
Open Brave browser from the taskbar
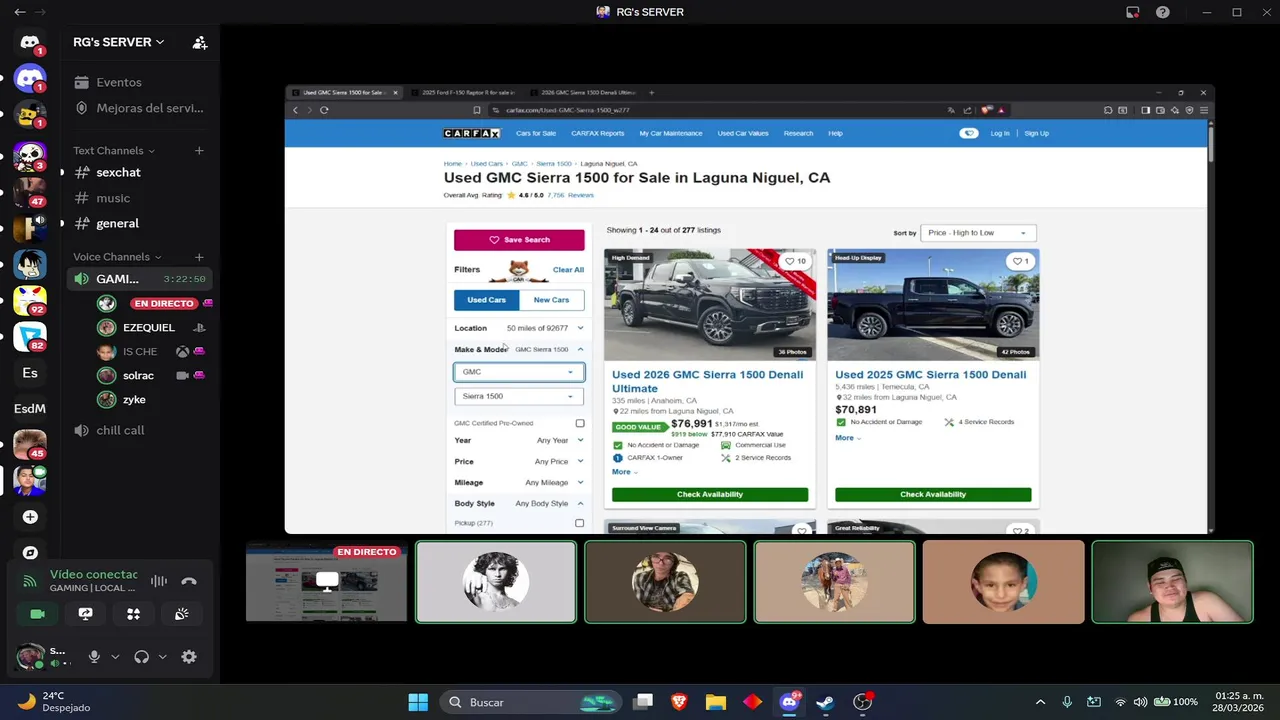[679, 702]
